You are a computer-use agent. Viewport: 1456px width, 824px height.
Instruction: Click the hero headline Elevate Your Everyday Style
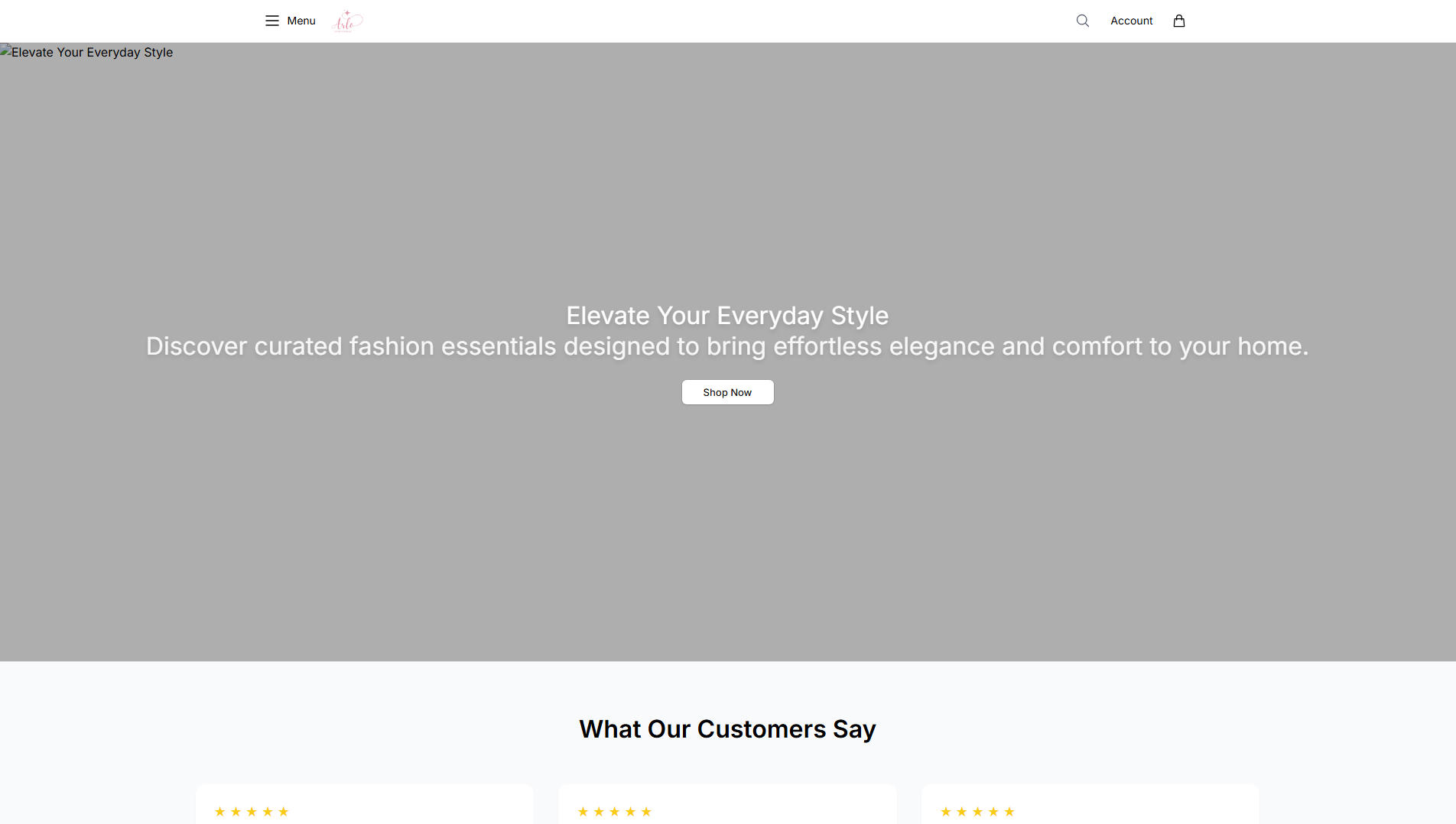pyautogui.click(x=727, y=316)
